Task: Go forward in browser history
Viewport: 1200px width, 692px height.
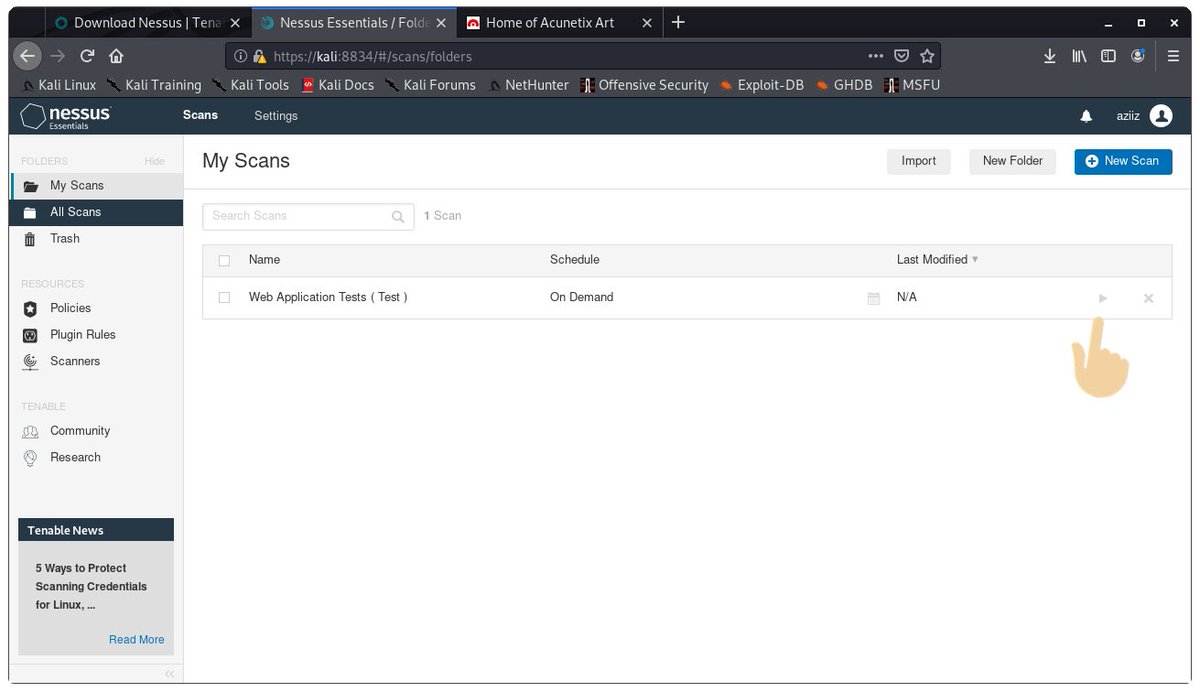Action: (58, 56)
